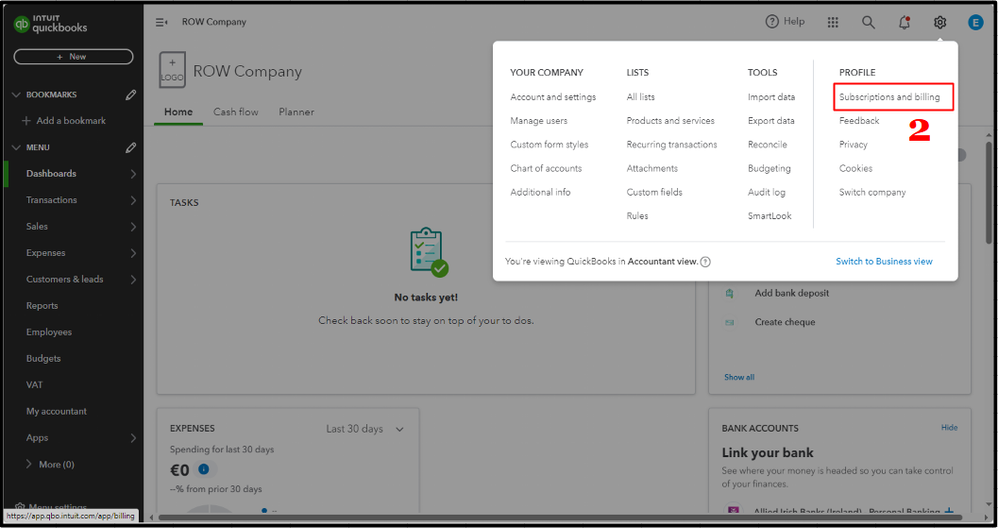The image size is (998, 528).
Task: Switch to the Cash flow tab
Action: [x=236, y=112]
